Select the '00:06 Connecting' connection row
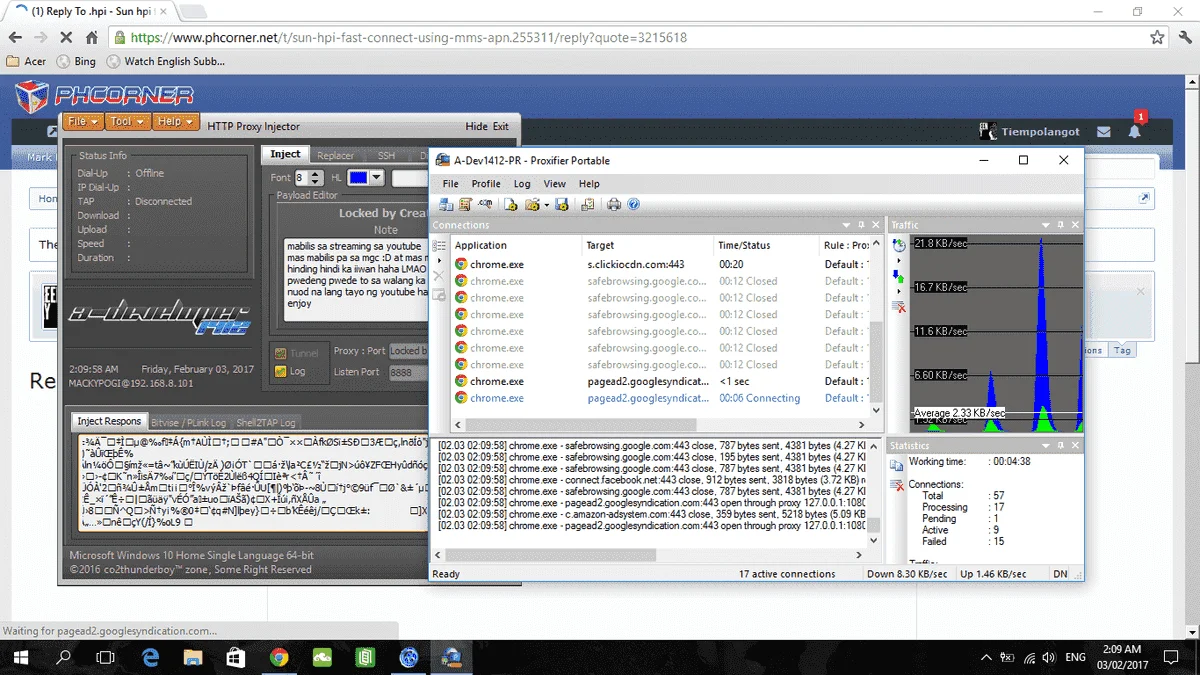The image size is (1200, 675). pos(661,398)
